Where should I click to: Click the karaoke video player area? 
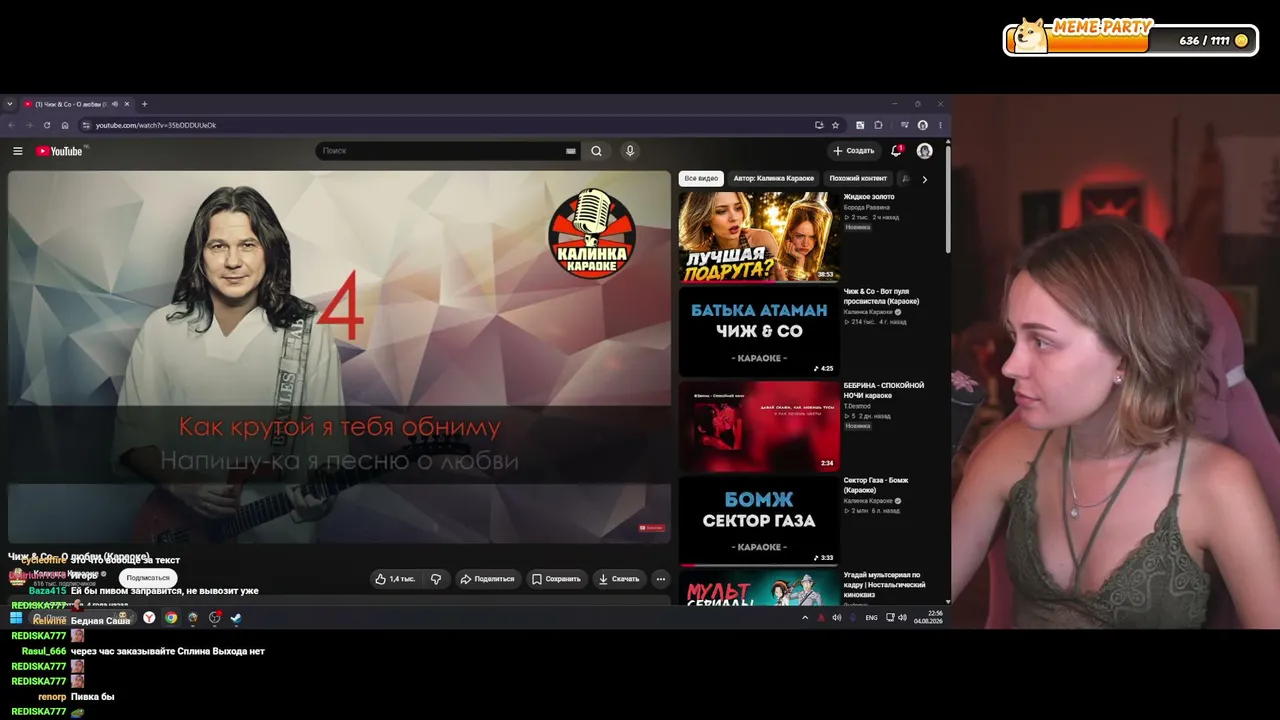point(339,357)
